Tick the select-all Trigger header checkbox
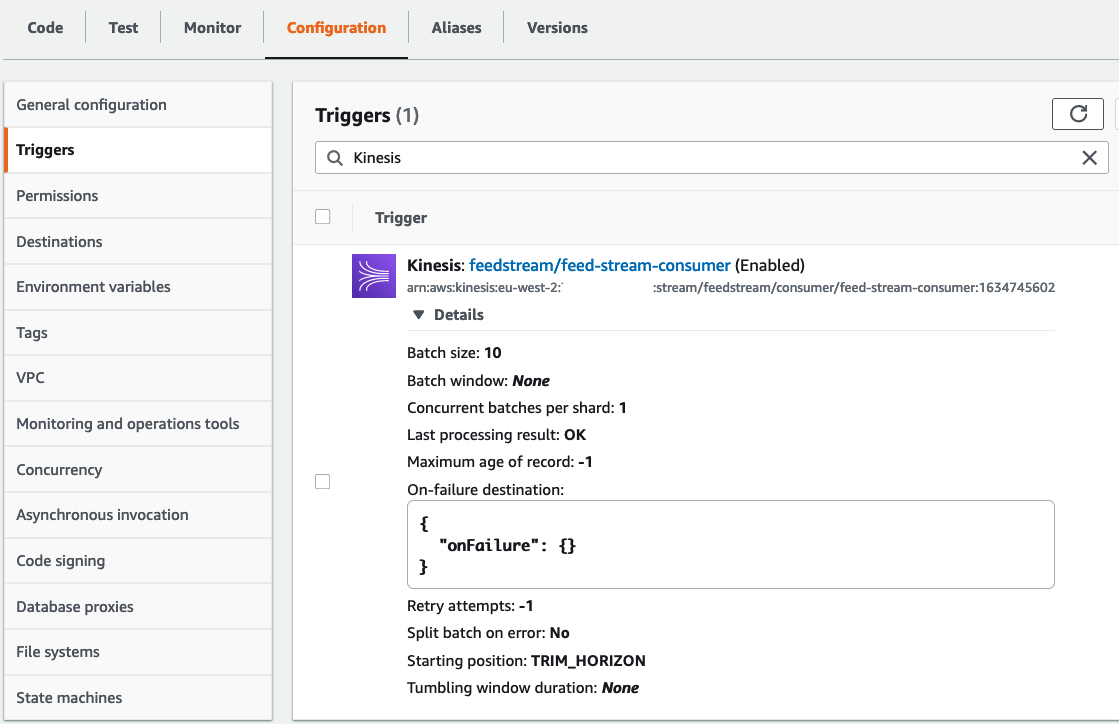The width and height of the screenshot is (1119, 724). pyautogui.click(x=323, y=217)
